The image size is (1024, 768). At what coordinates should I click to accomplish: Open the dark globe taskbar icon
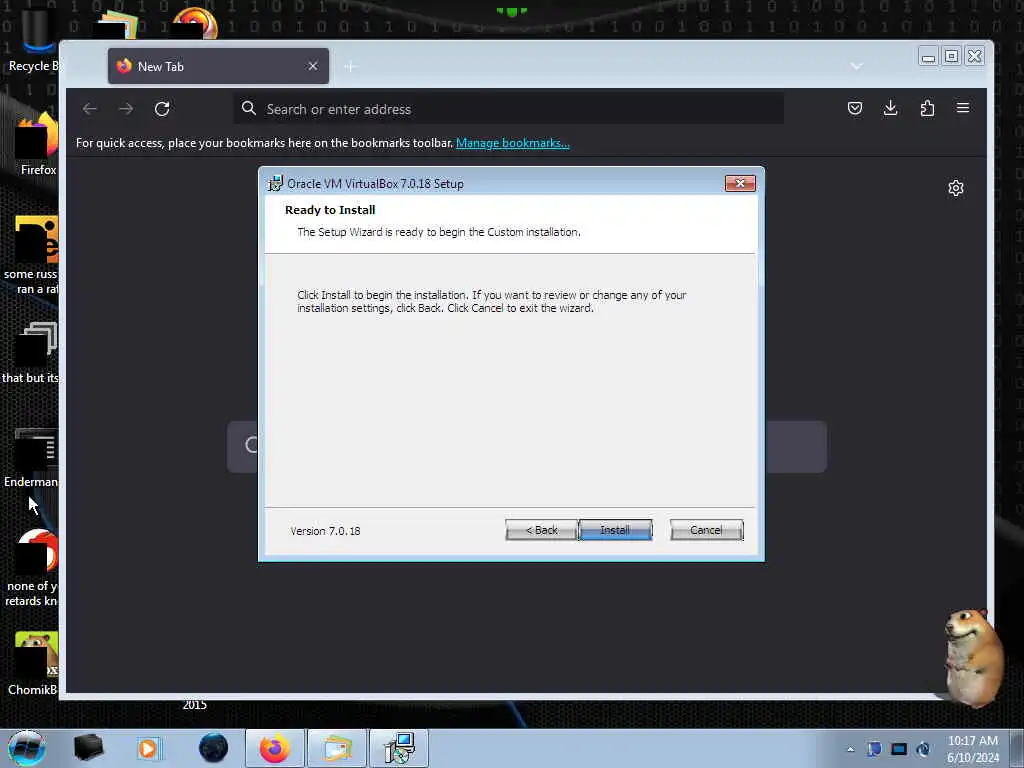click(x=213, y=748)
